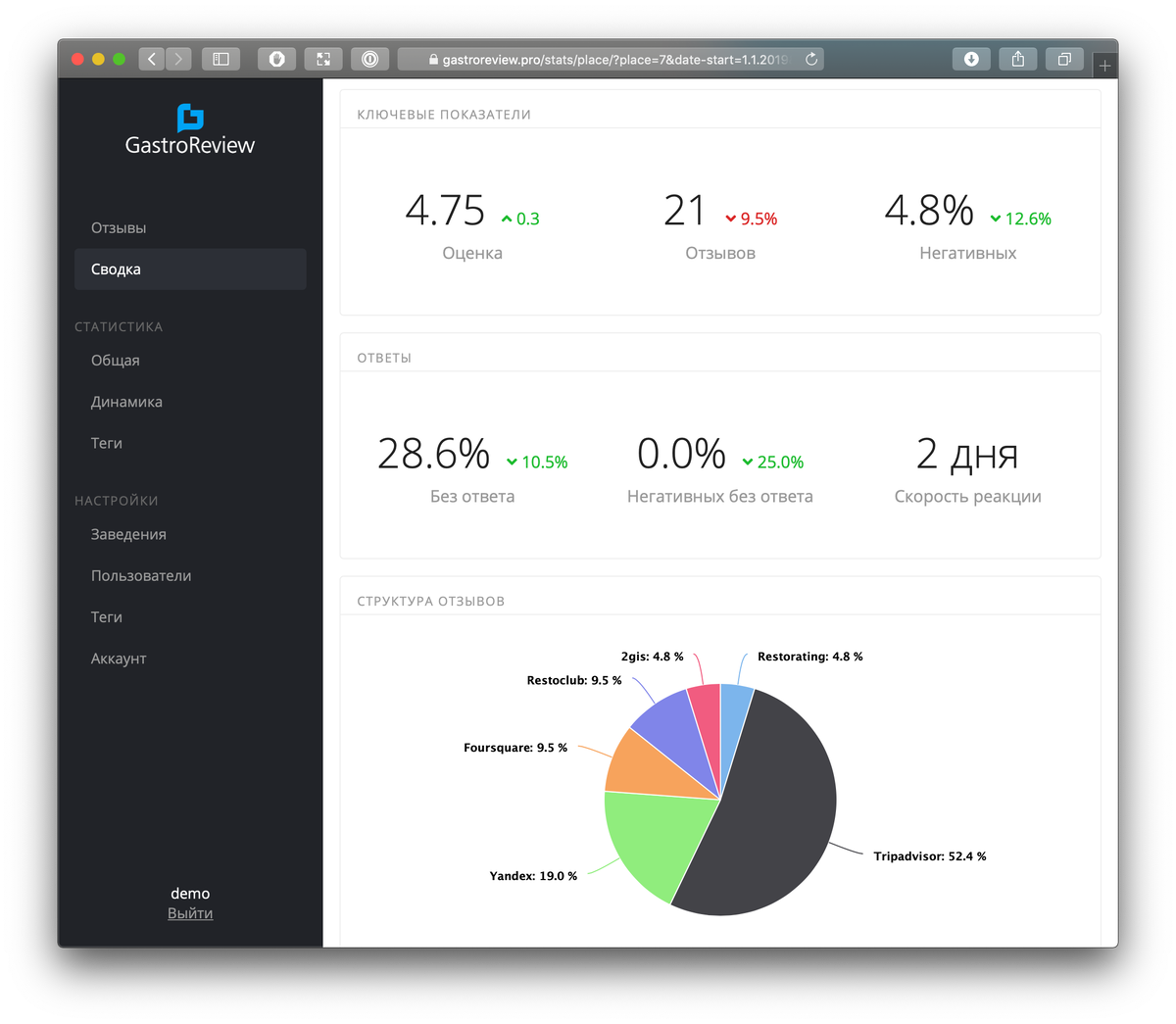Open the Отзывы sidebar item
1176x1024 pixels.
[x=119, y=227]
